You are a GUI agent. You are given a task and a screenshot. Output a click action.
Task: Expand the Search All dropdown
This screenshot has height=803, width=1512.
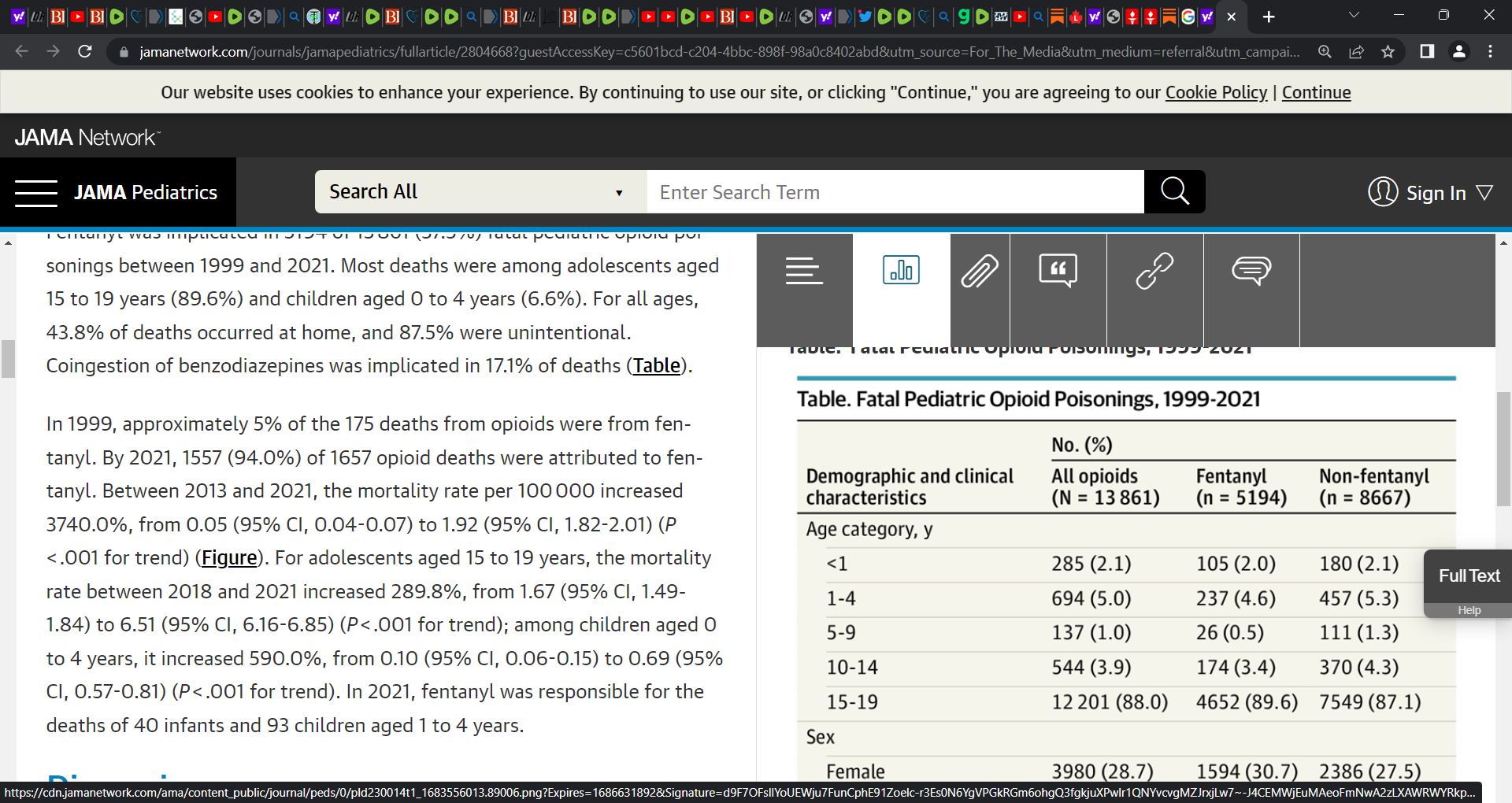click(480, 191)
